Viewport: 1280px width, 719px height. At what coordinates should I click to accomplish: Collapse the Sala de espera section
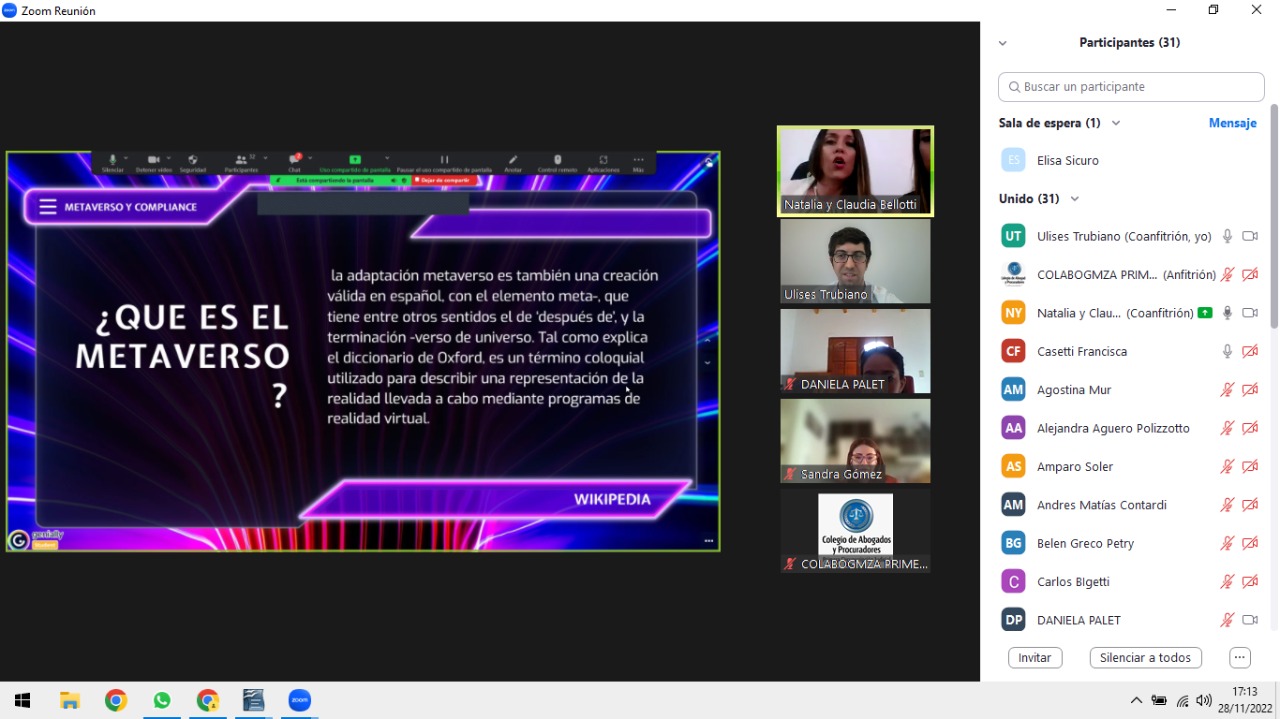[x=1116, y=123]
